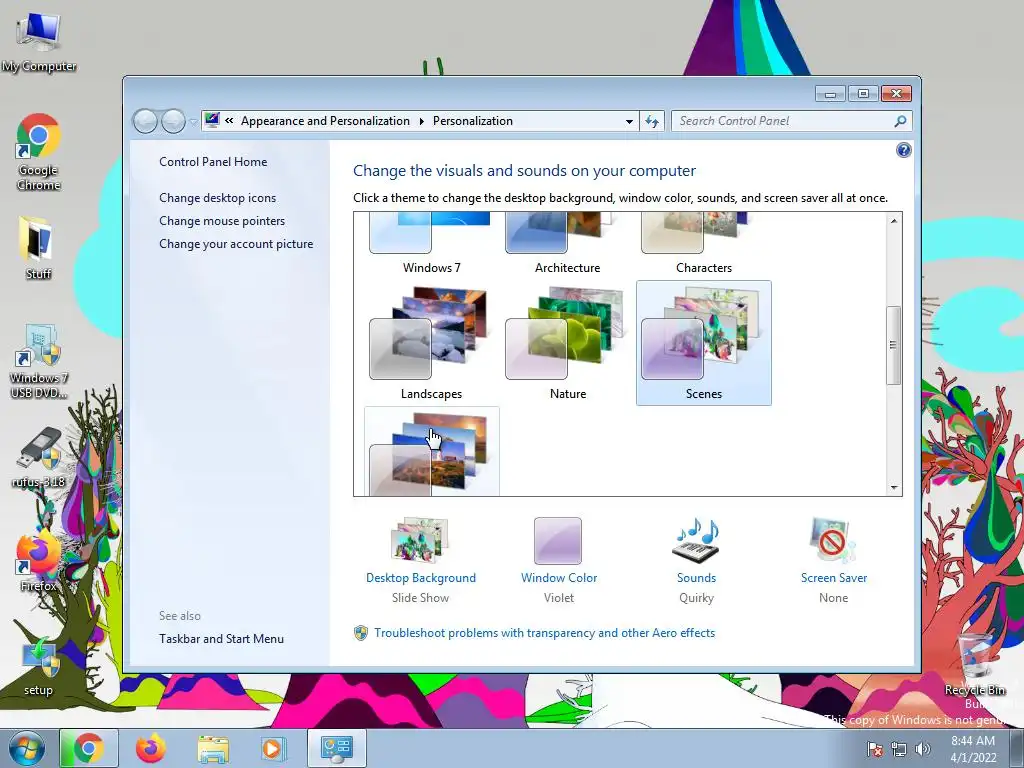Screen dimensions: 1024x768
Task: Click the double chevron in address bar
Action: (229, 121)
